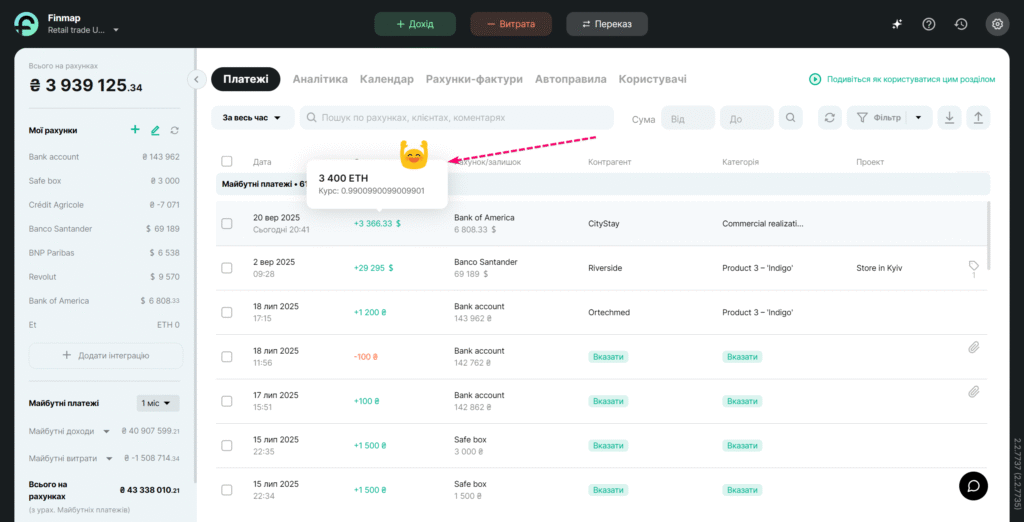Viewport: 1024px width, 522px height.
Task: Switch to the Аналітика tab
Action: 320,79
